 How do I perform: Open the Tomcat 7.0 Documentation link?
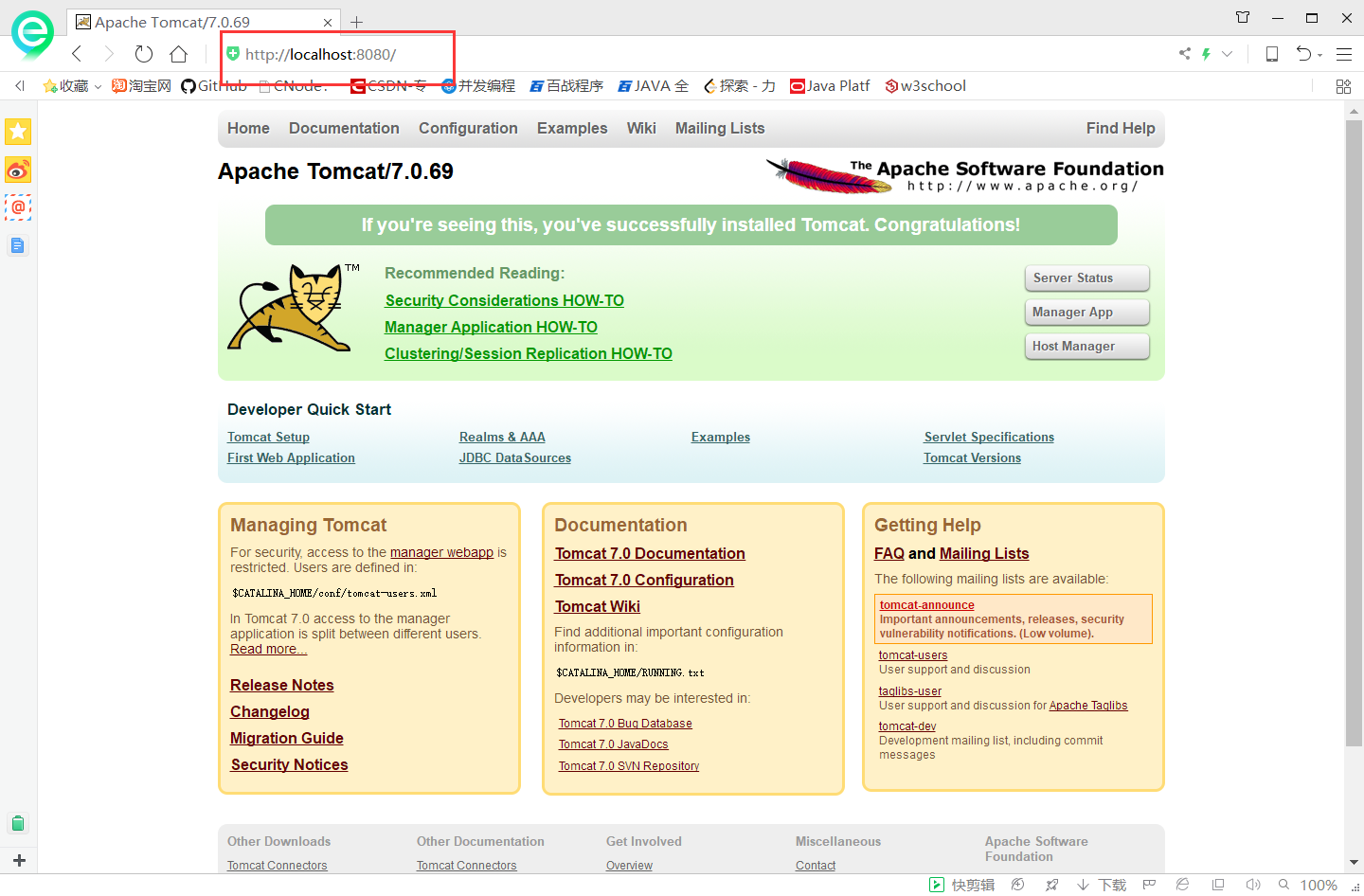650,554
